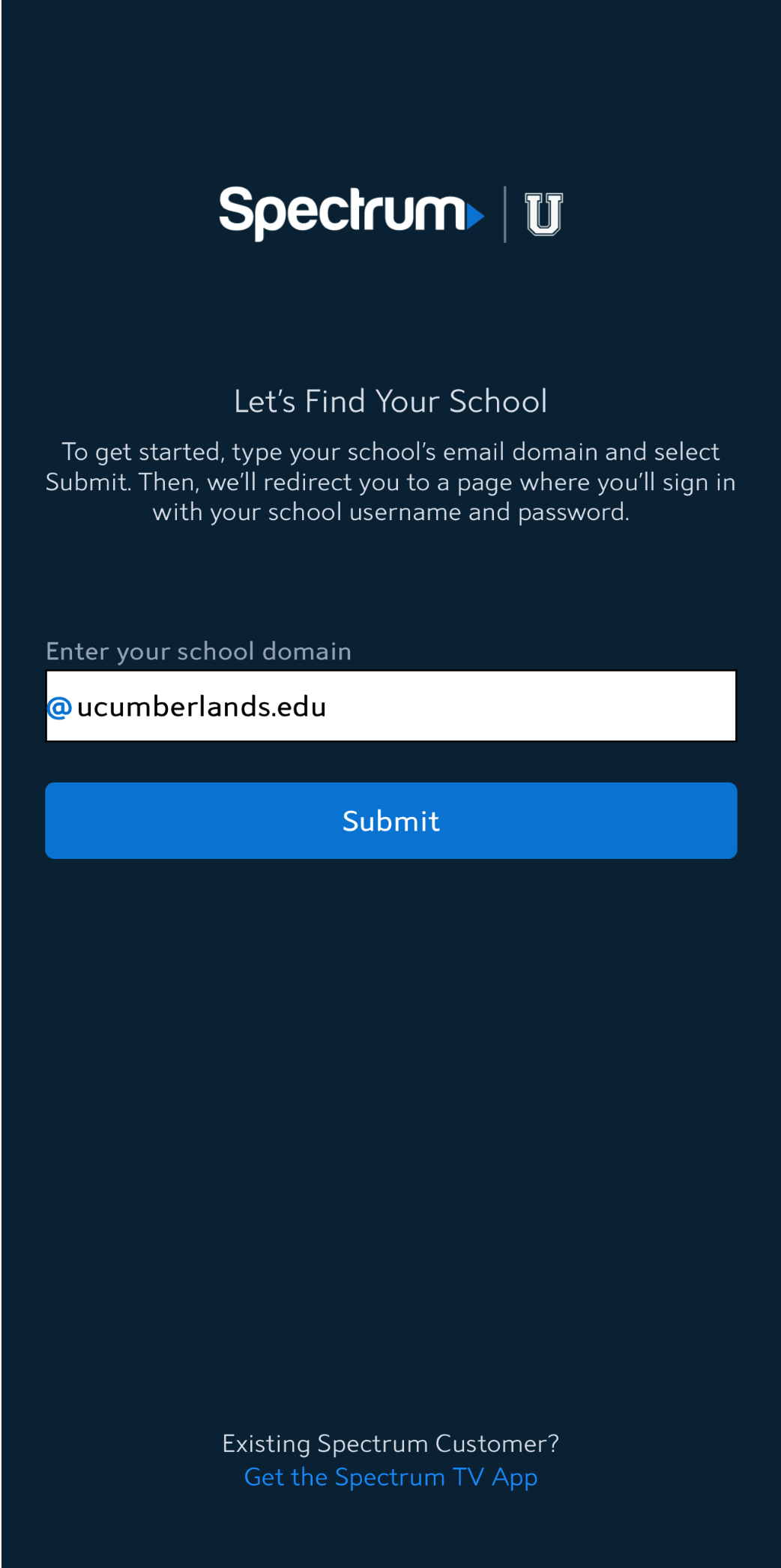Screen dimensions: 781x1568
Task: Click the word 'password' in the instructions
Action: [573, 512]
